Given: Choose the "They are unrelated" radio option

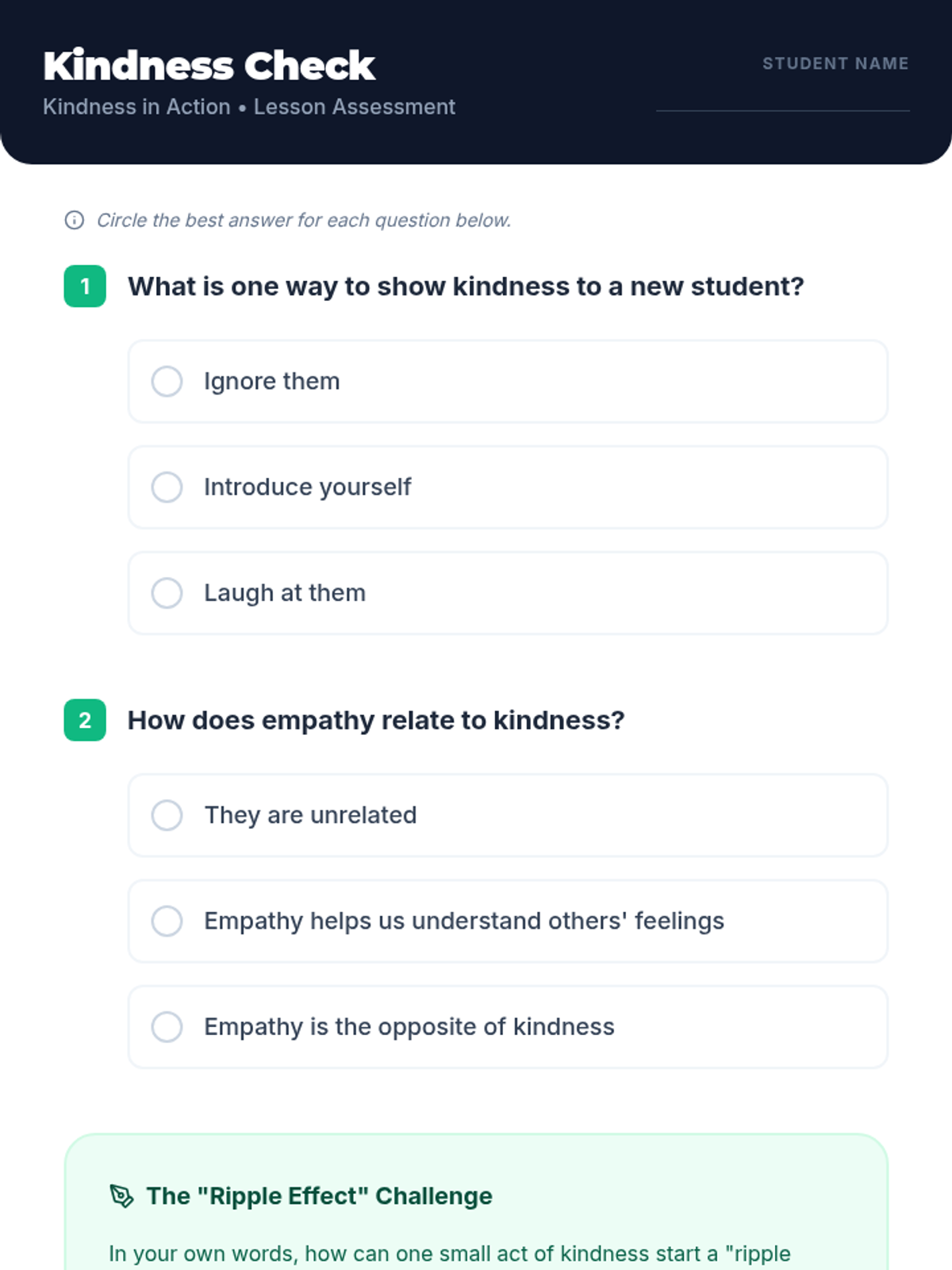Looking at the screenshot, I should pyautogui.click(x=167, y=815).
